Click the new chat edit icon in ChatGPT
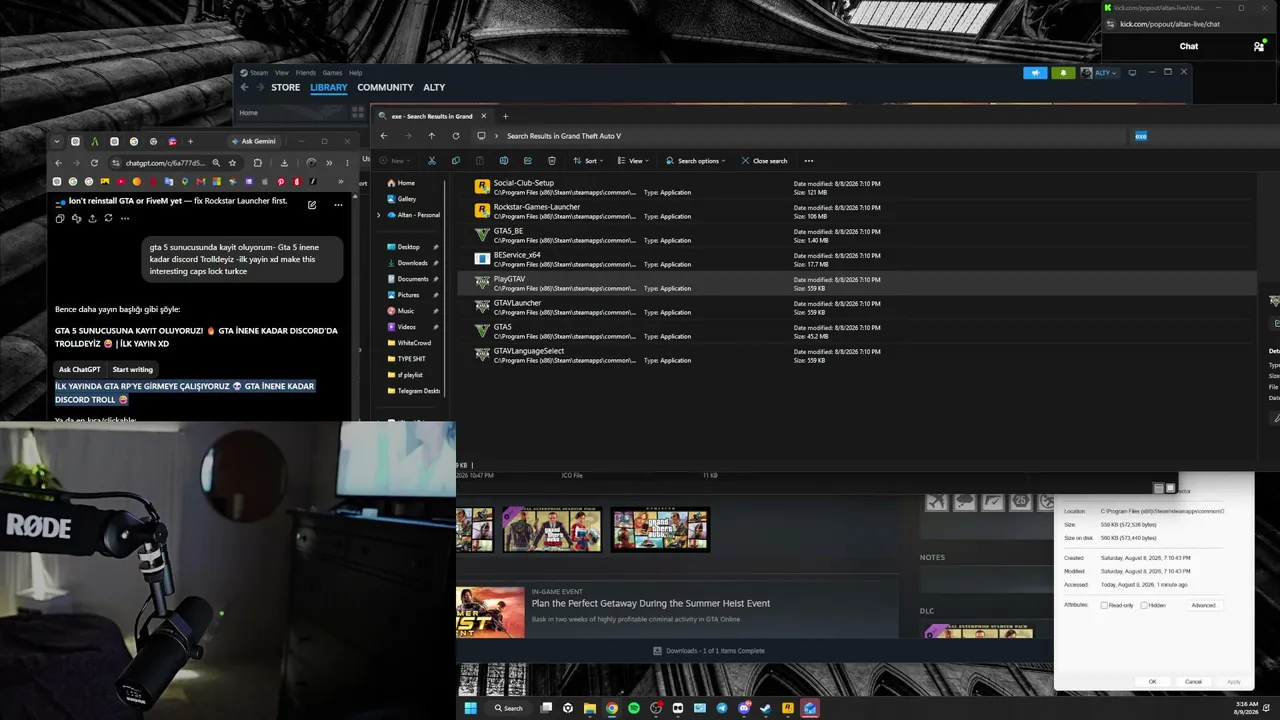 [x=312, y=205]
